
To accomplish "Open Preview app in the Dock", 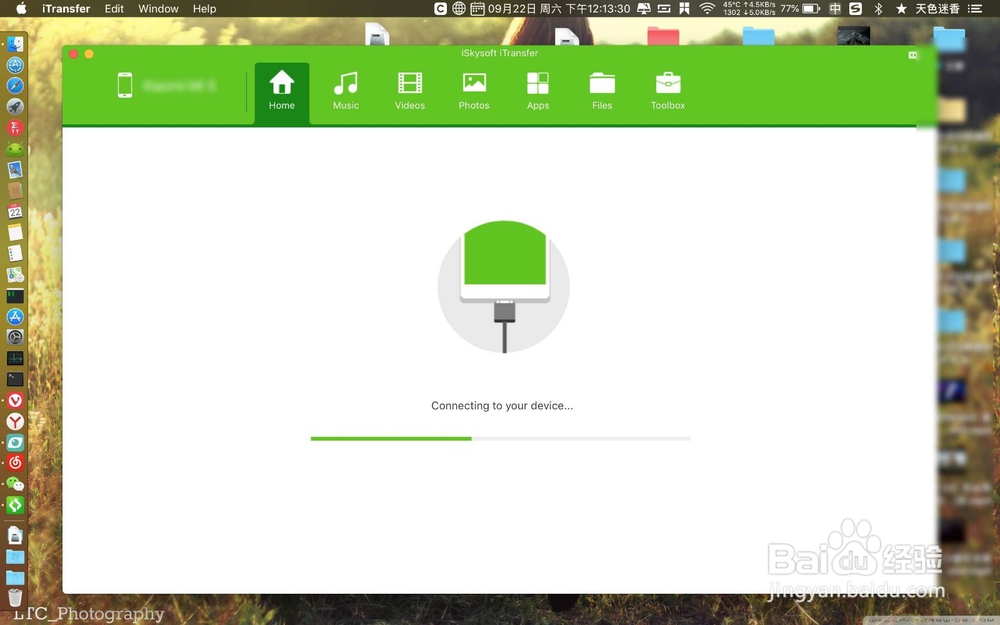I will [15, 170].
